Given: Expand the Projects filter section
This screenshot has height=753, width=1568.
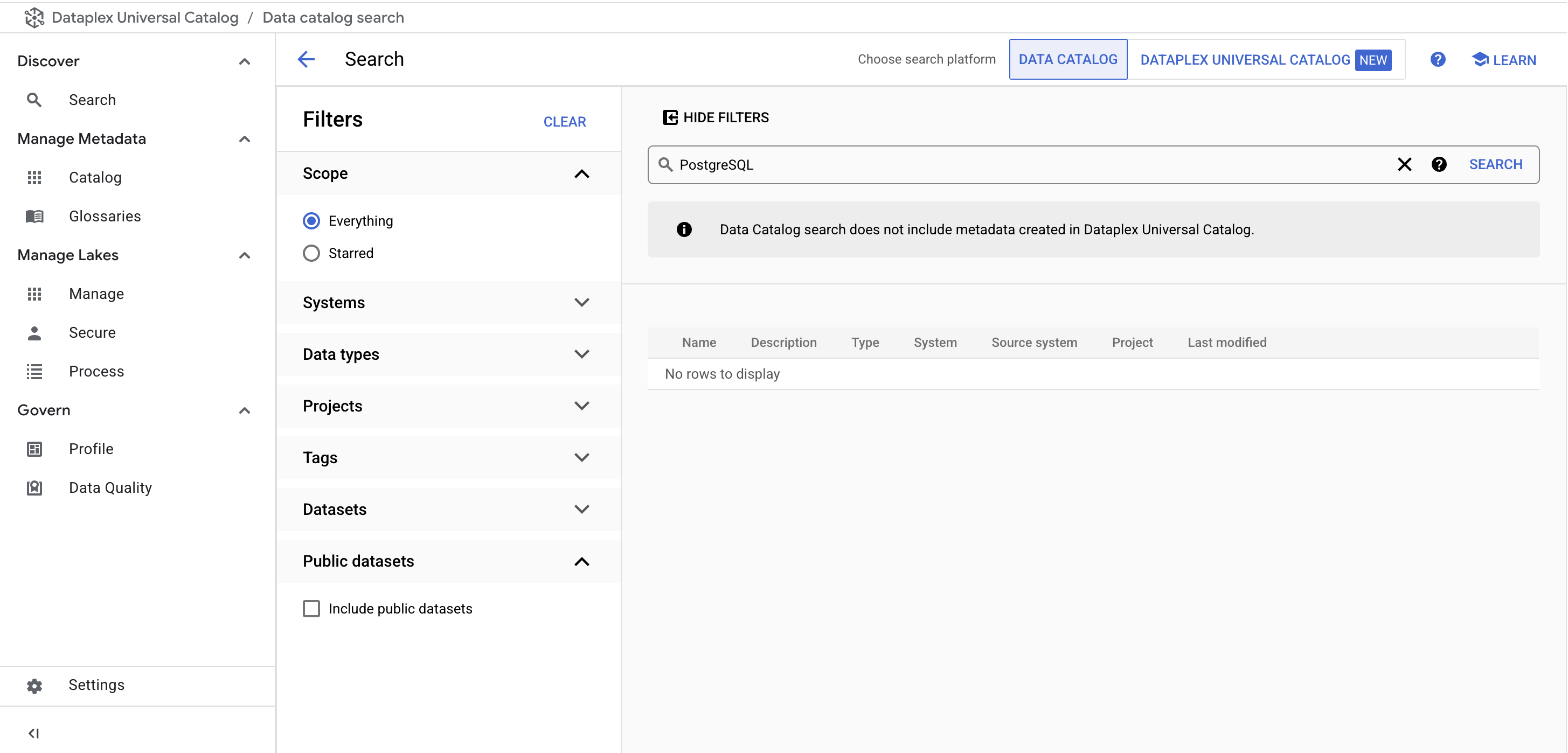Looking at the screenshot, I should point(582,406).
